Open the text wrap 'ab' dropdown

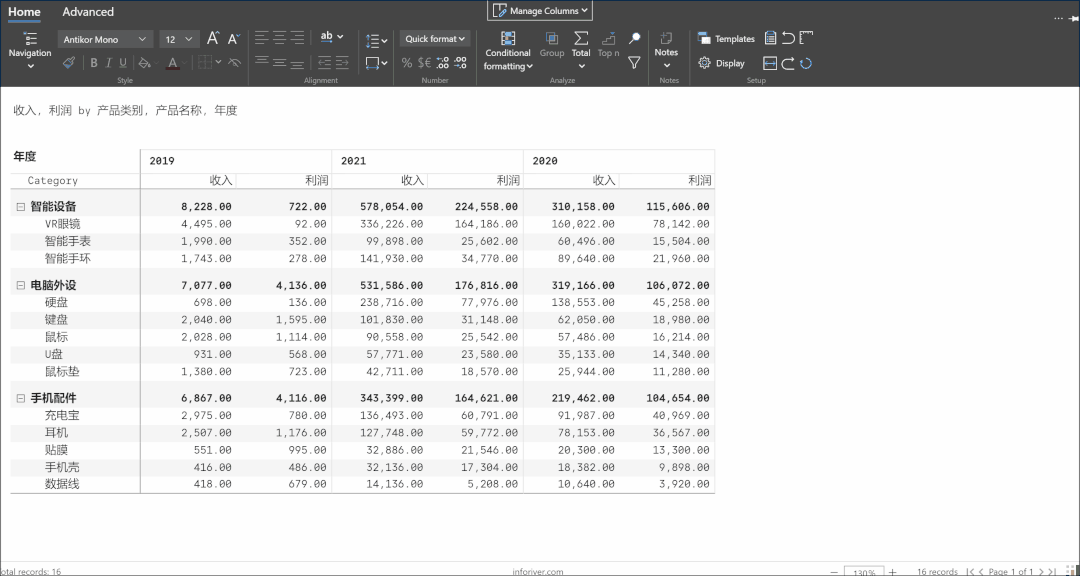click(332, 37)
